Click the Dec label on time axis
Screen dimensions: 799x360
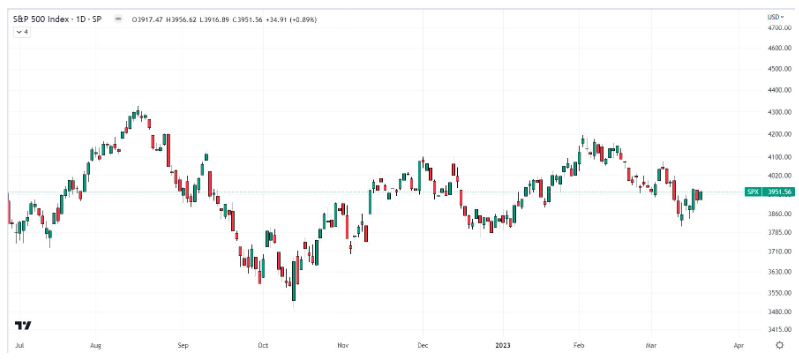422,346
